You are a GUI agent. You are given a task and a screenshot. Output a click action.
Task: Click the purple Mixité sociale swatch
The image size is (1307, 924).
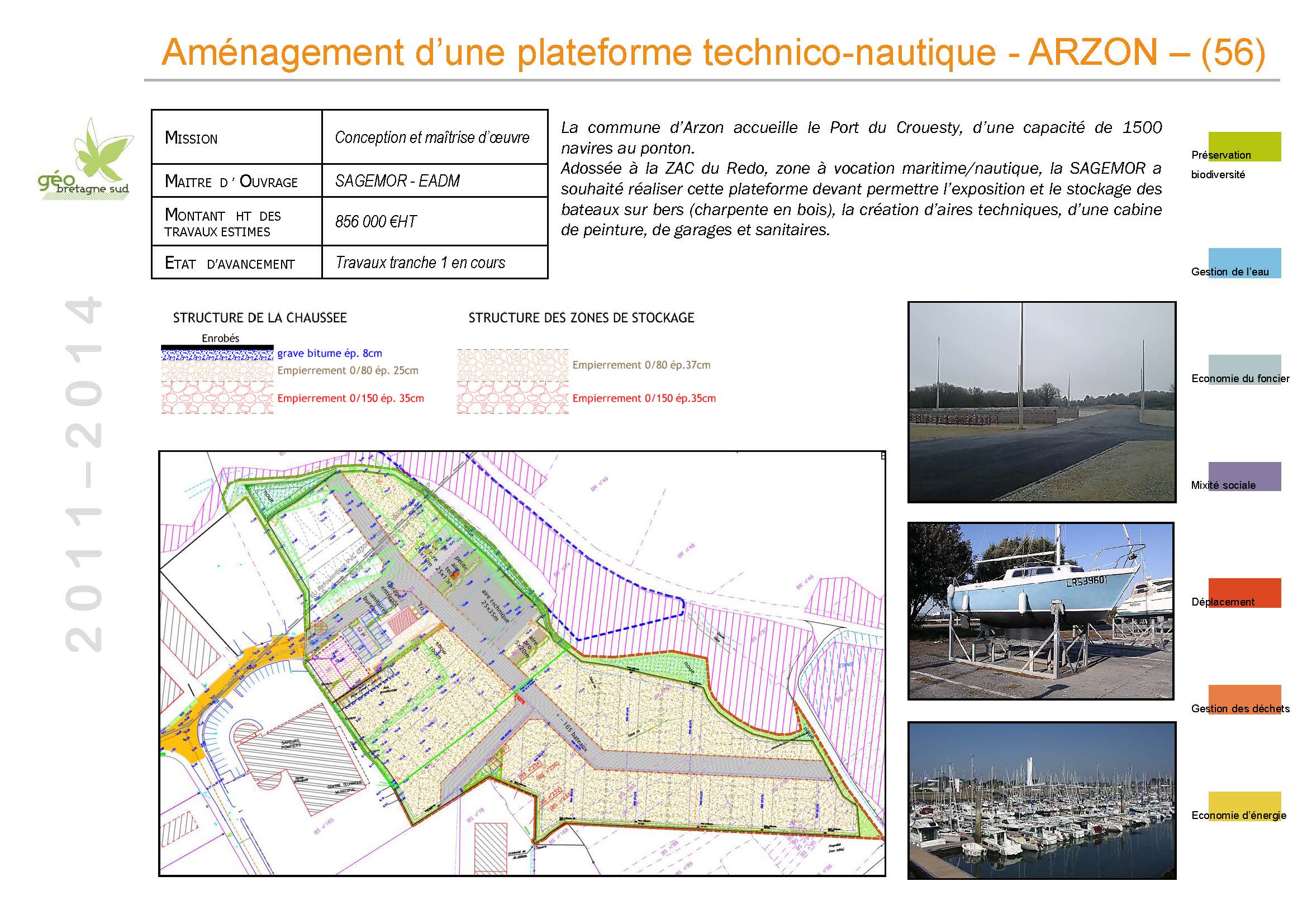coord(1244,476)
